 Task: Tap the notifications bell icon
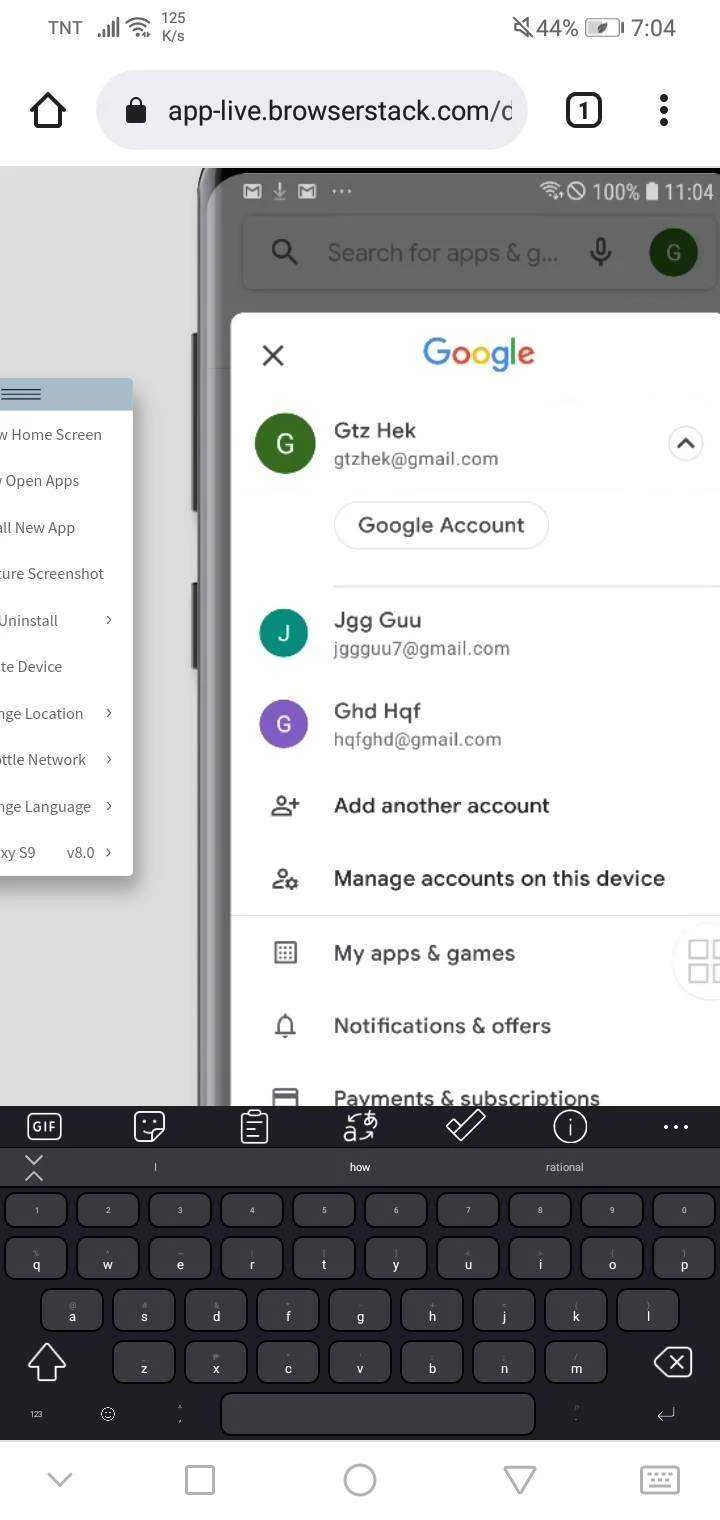285,1026
